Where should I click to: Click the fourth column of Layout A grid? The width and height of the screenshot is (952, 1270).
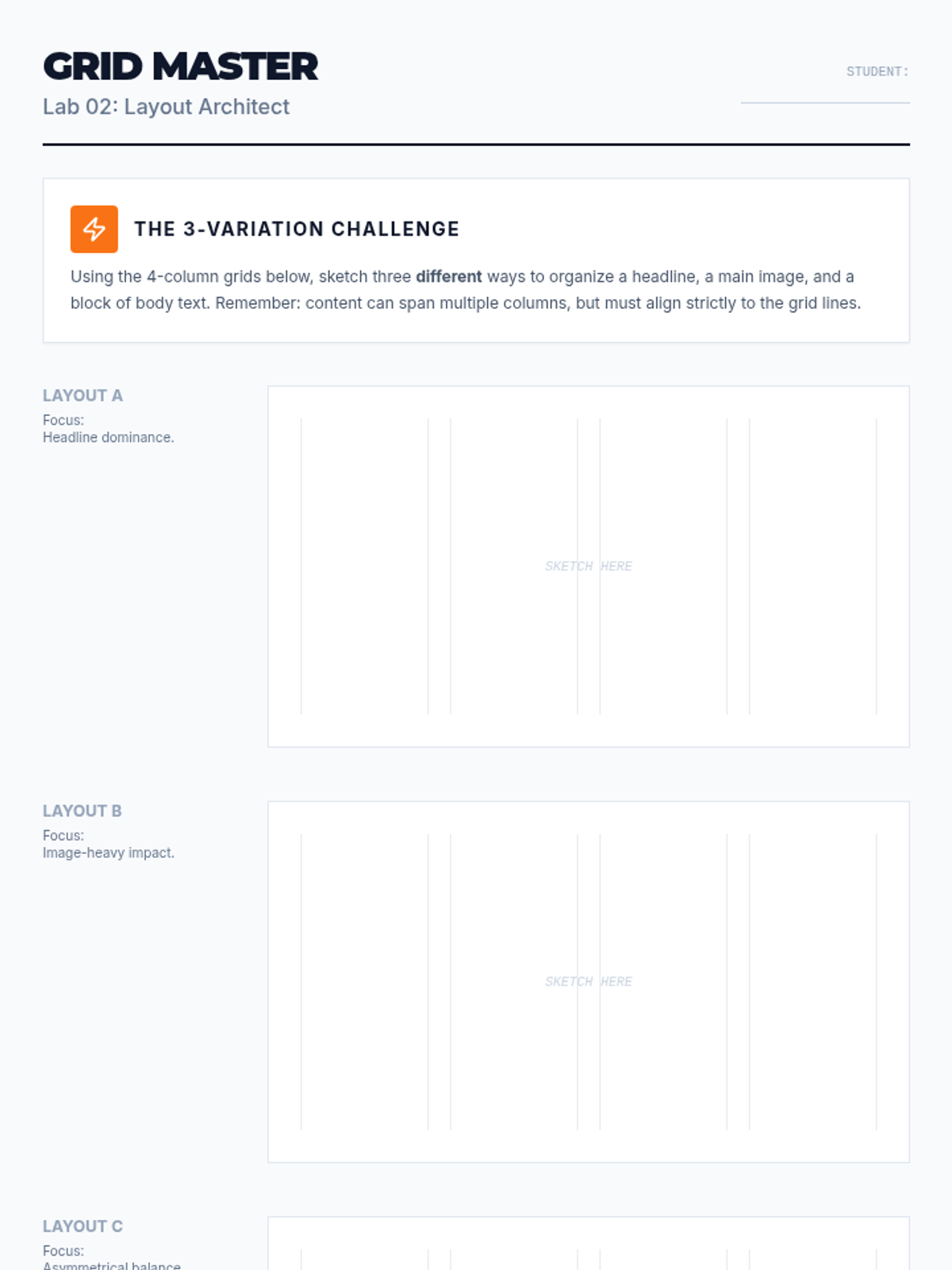pos(812,566)
